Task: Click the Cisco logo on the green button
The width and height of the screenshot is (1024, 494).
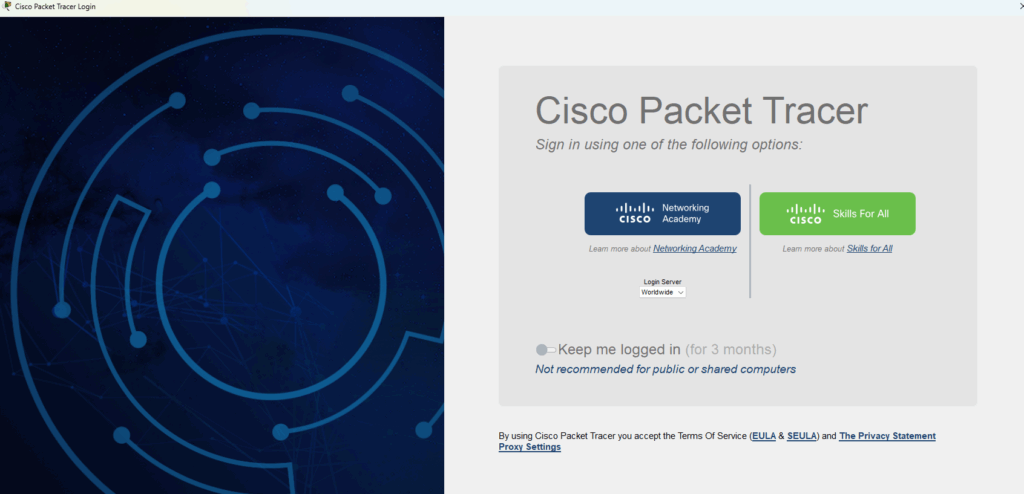Action: click(x=806, y=213)
